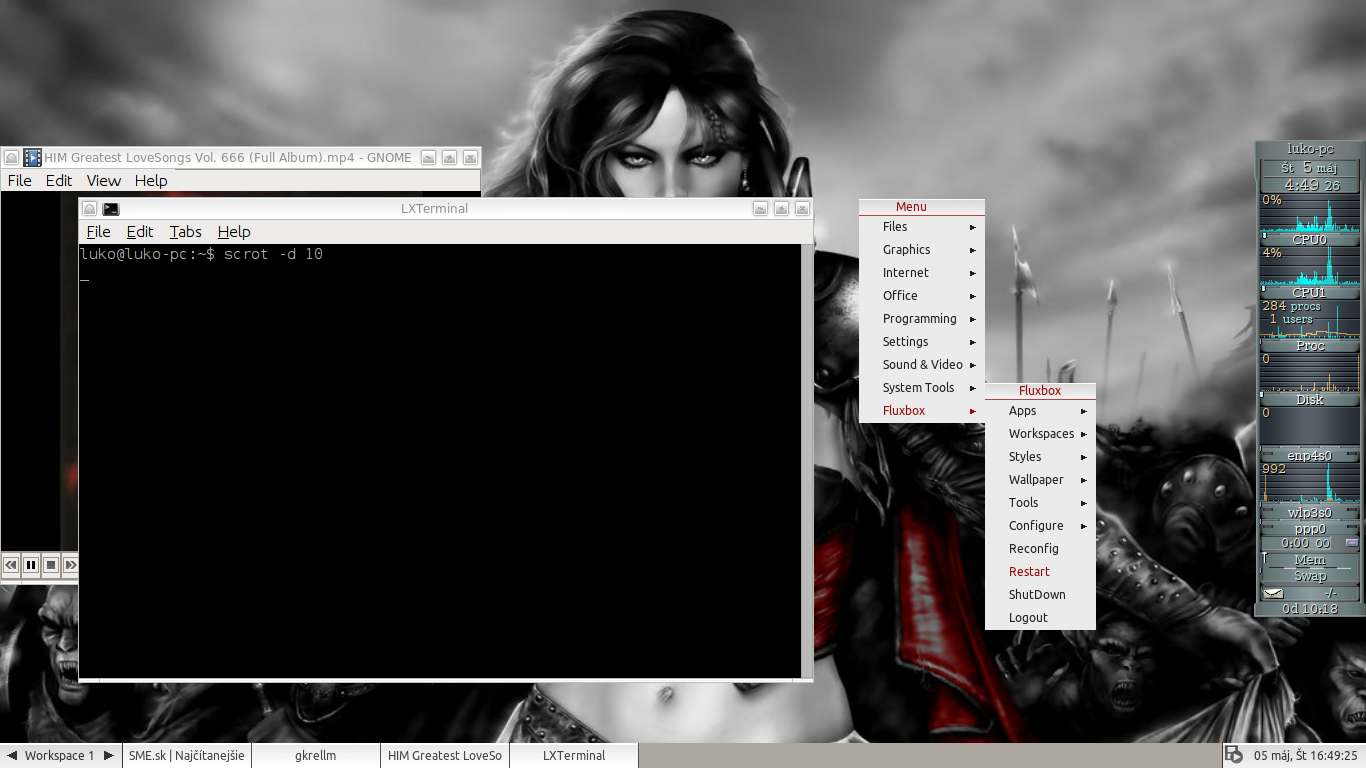The image size is (1366, 768).
Task: Open Edit menu in the video player
Action: (59, 180)
